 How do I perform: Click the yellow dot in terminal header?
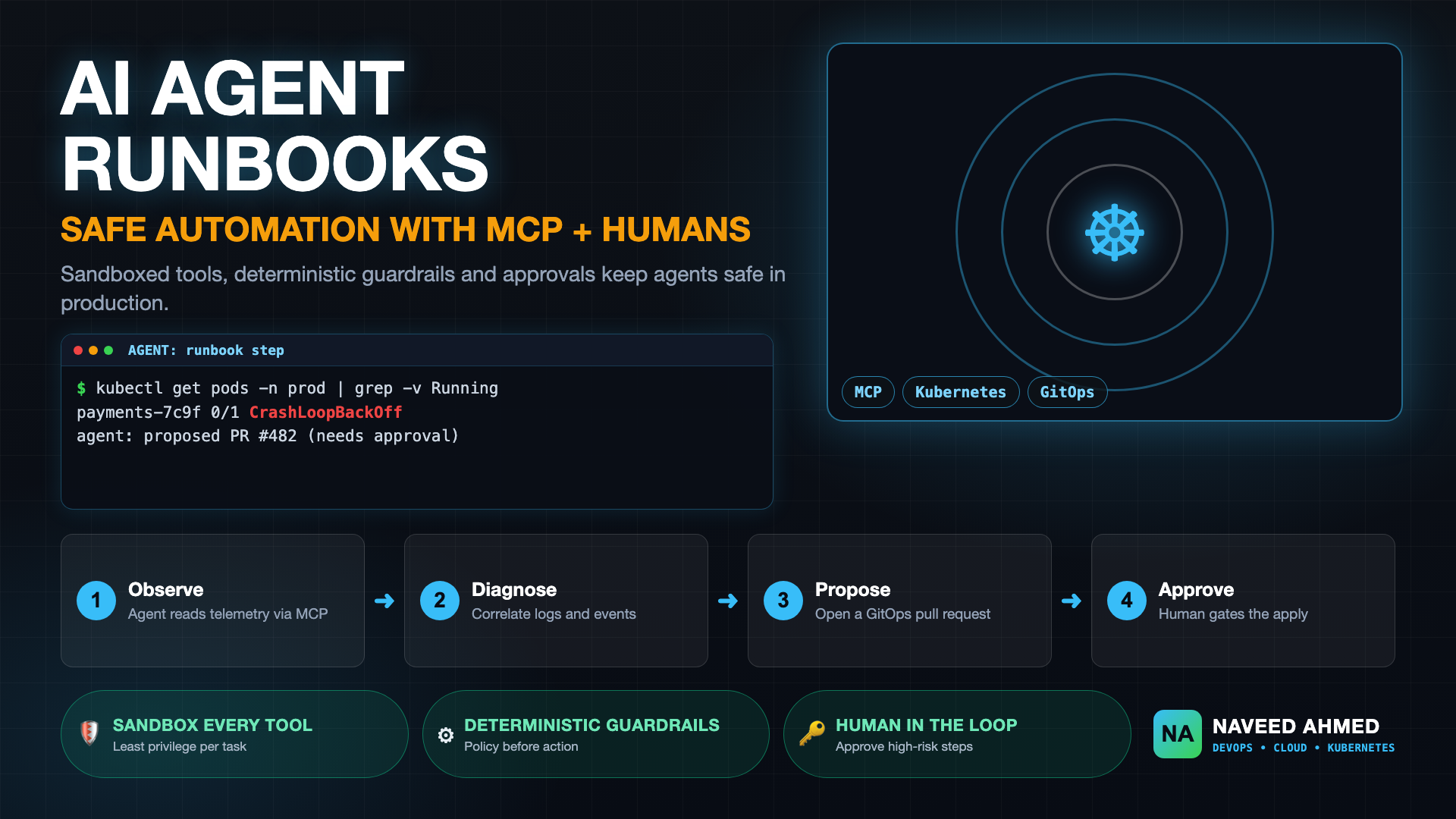(93, 350)
